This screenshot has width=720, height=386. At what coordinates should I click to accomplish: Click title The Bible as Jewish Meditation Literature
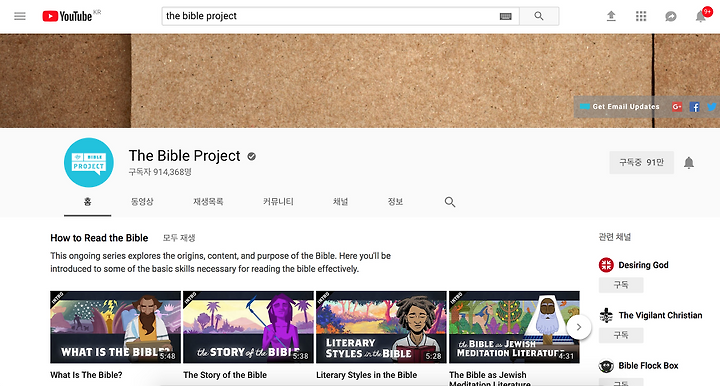489,379
